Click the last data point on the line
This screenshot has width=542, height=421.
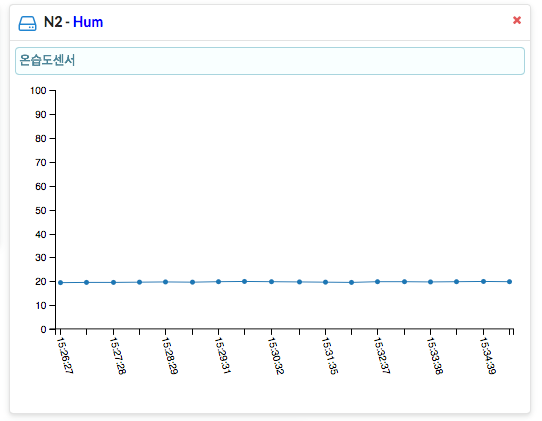(x=510, y=282)
